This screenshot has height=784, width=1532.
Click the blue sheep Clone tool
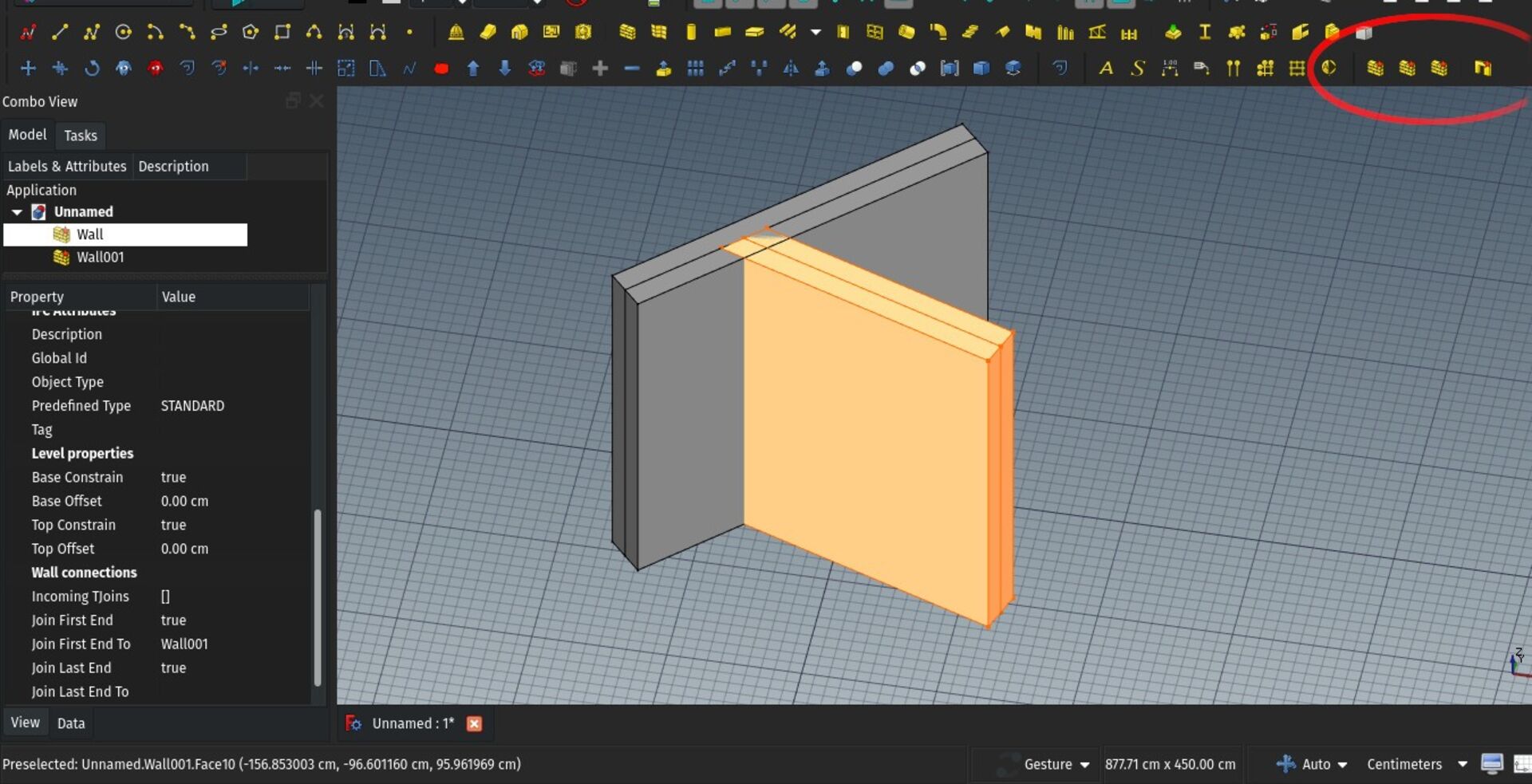coord(124,69)
